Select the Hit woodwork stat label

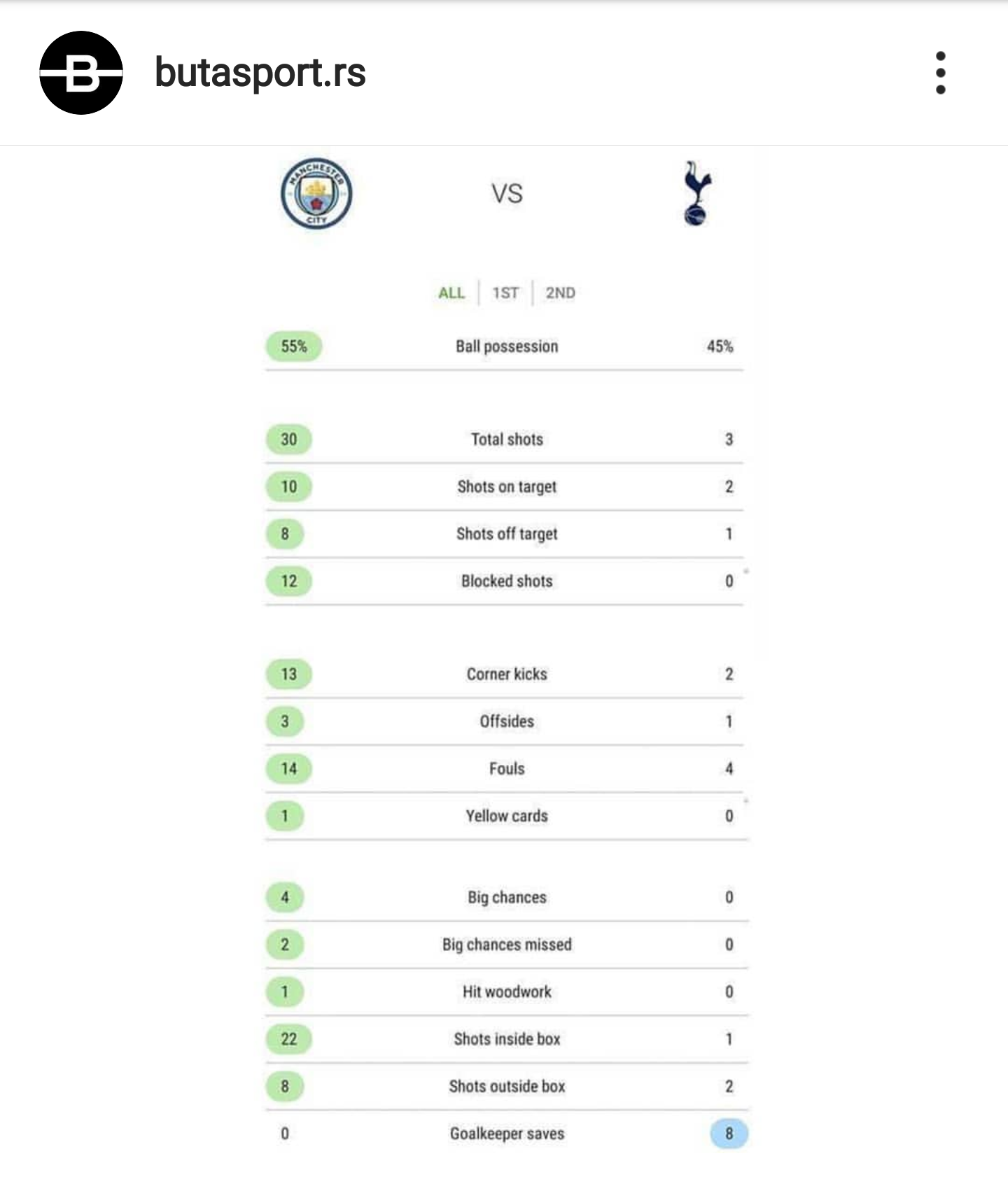click(x=507, y=992)
